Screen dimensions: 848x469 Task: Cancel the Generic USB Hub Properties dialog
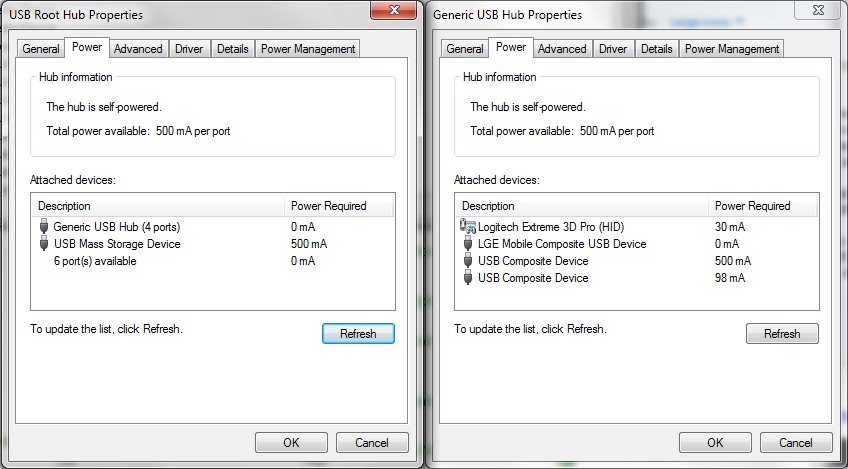point(796,442)
